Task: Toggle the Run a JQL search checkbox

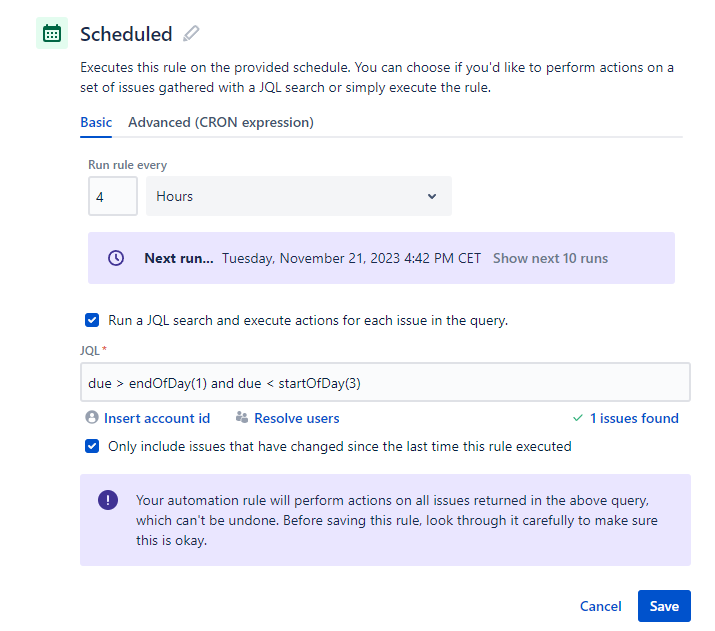Action: 92,321
